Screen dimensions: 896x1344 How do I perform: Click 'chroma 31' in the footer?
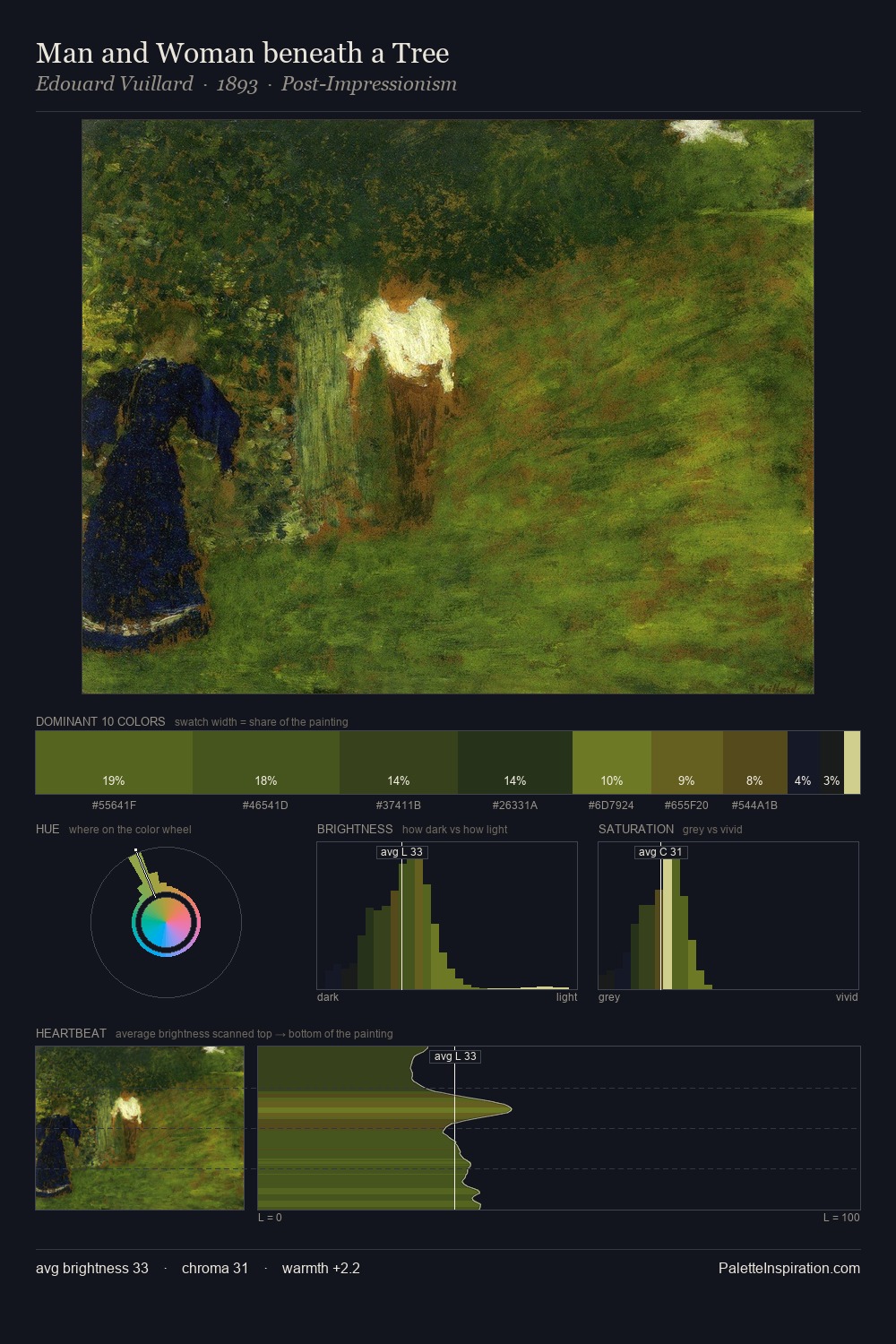pyautogui.click(x=215, y=1268)
